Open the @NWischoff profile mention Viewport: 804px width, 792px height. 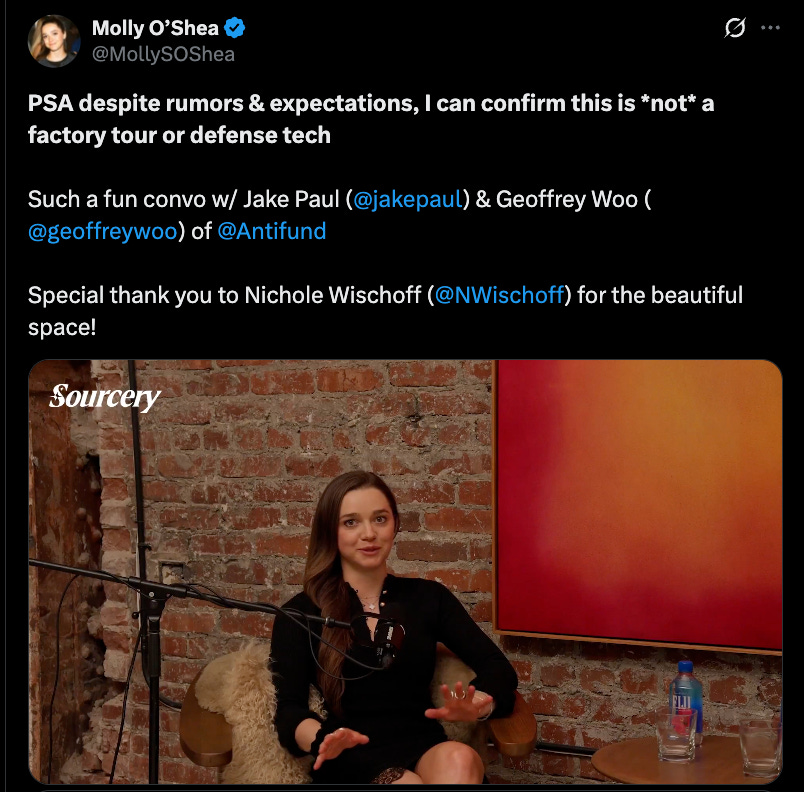pos(499,295)
